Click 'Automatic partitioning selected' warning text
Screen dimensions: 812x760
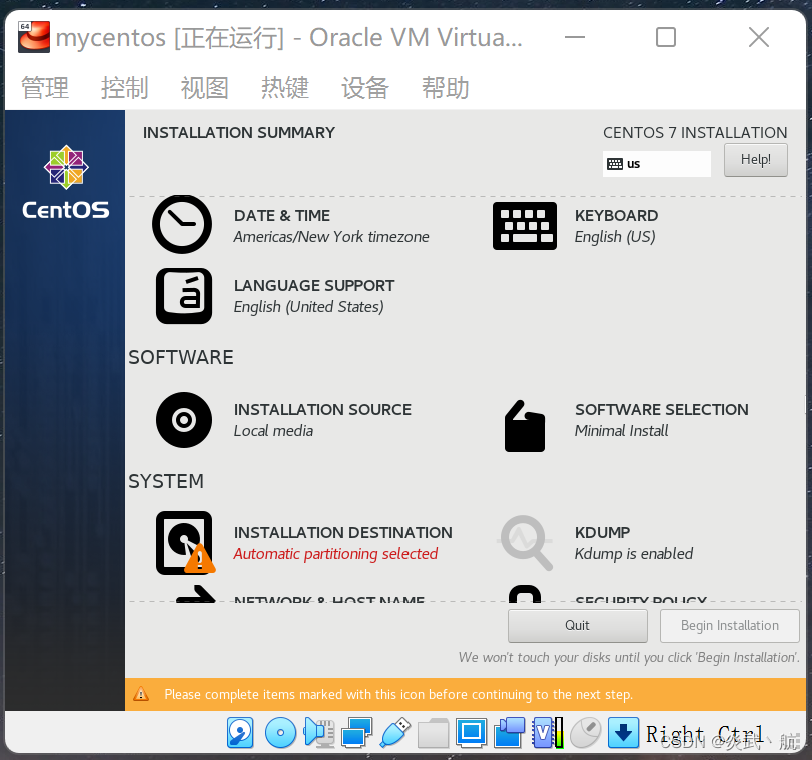coord(336,554)
